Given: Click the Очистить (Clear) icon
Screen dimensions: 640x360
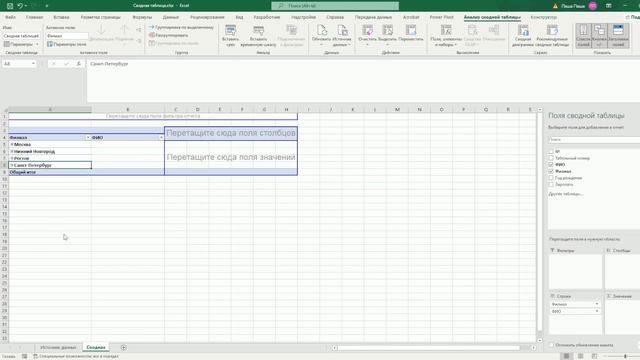Looking at the screenshot, I should coord(367,30).
